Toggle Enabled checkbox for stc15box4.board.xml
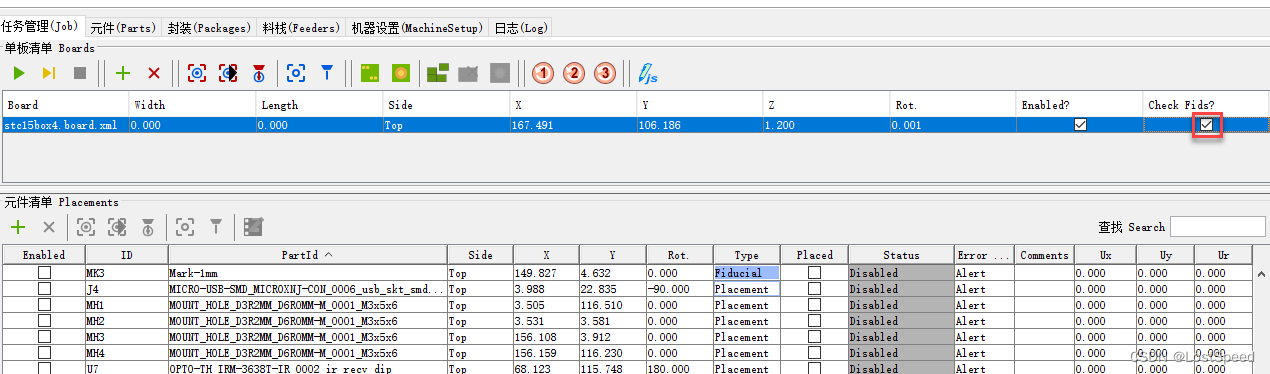1270x374 pixels. click(1080, 125)
